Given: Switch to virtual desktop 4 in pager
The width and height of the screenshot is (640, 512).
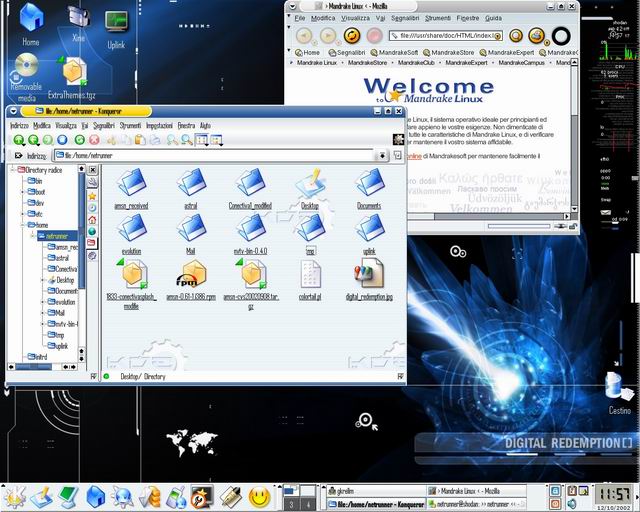Looking at the screenshot, I should click(308, 504).
